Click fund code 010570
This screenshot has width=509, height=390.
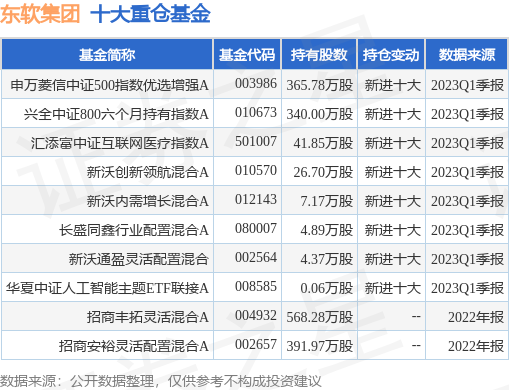(x=256, y=170)
